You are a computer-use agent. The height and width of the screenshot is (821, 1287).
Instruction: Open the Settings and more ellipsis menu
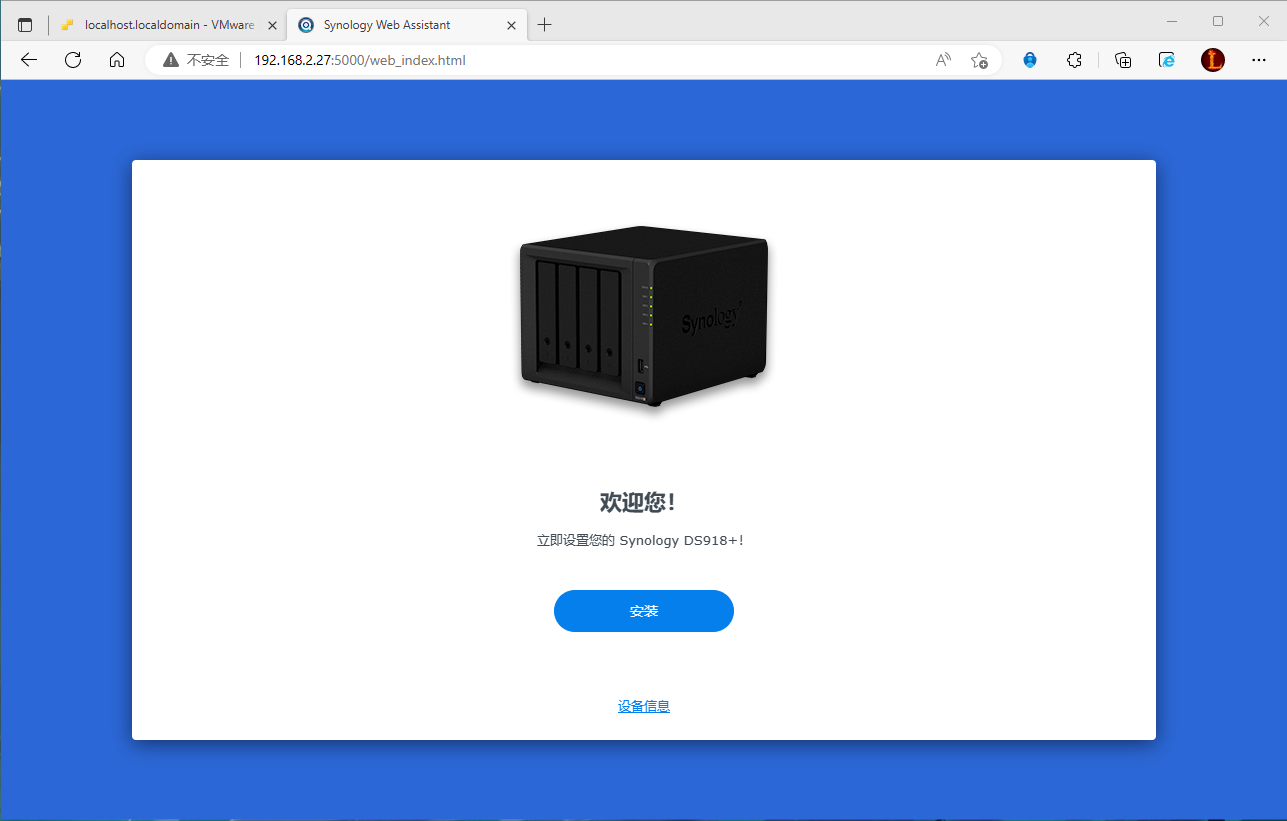point(1259,60)
